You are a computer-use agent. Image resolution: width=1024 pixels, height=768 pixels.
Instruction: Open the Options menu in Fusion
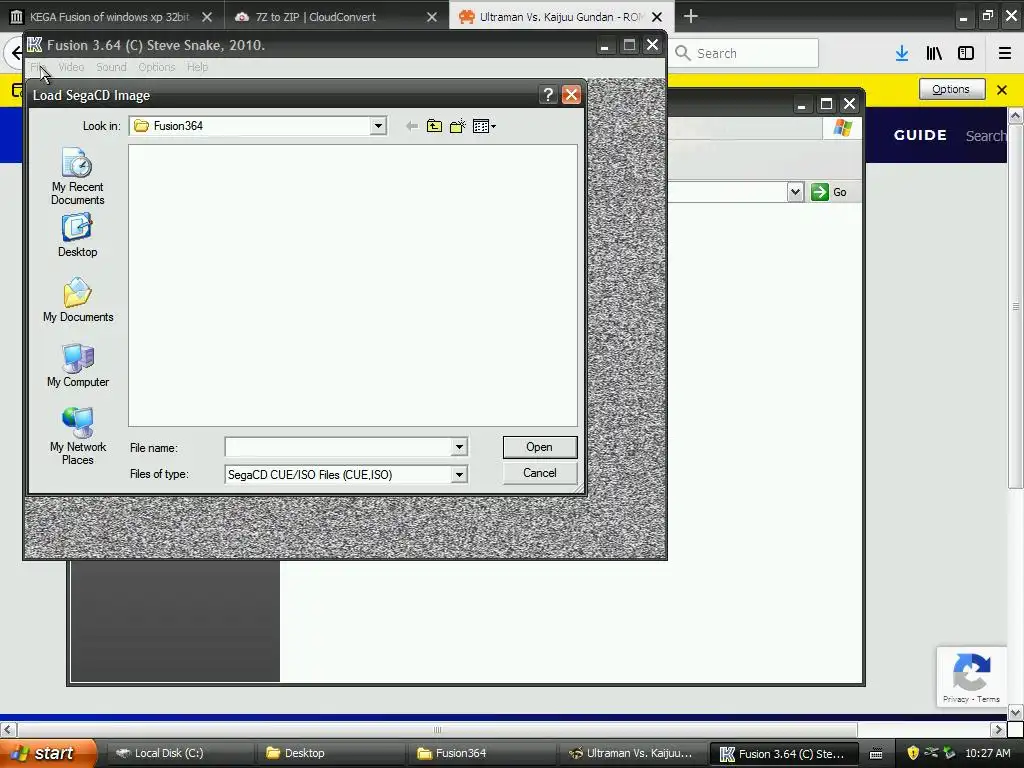click(x=157, y=67)
